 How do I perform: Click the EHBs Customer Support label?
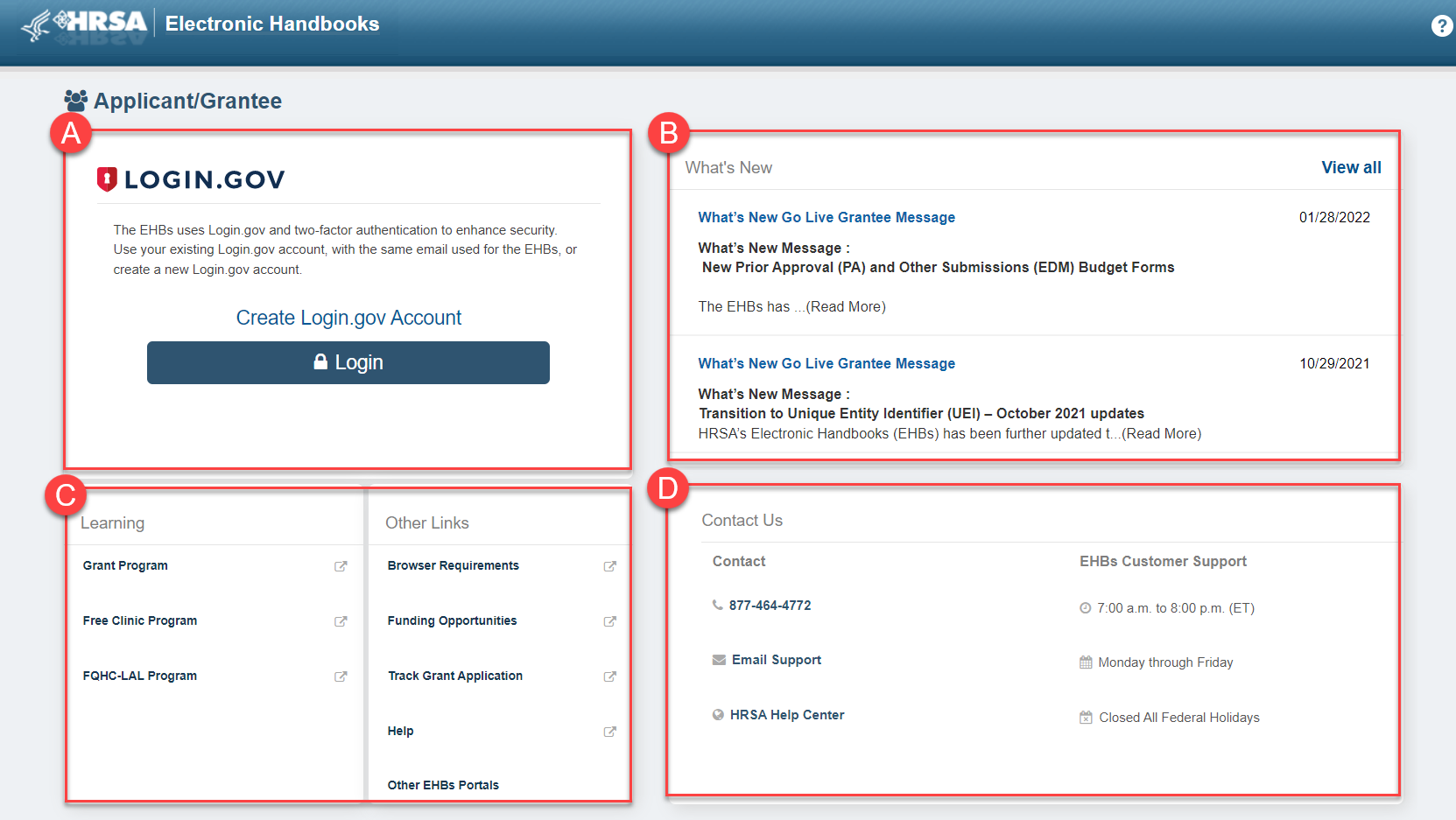click(x=1163, y=561)
